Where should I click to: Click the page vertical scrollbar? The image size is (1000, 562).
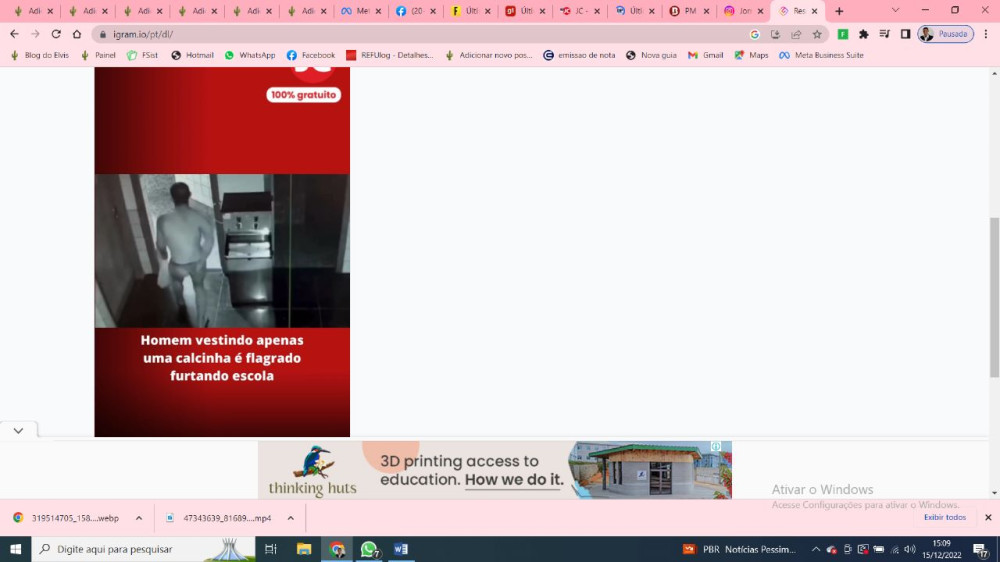pyautogui.click(x=994, y=297)
